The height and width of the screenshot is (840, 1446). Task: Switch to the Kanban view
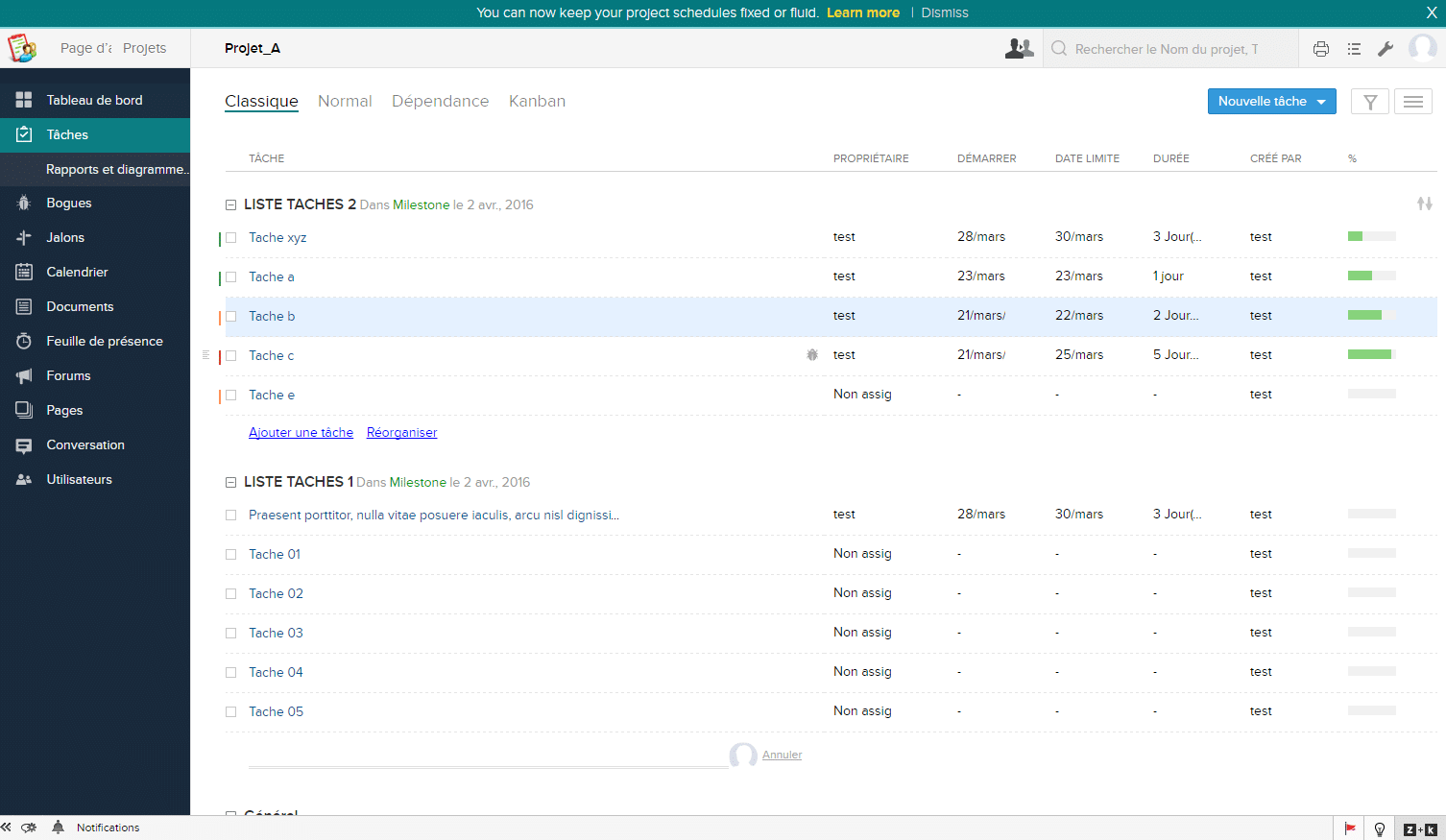click(x=537, y=101)
